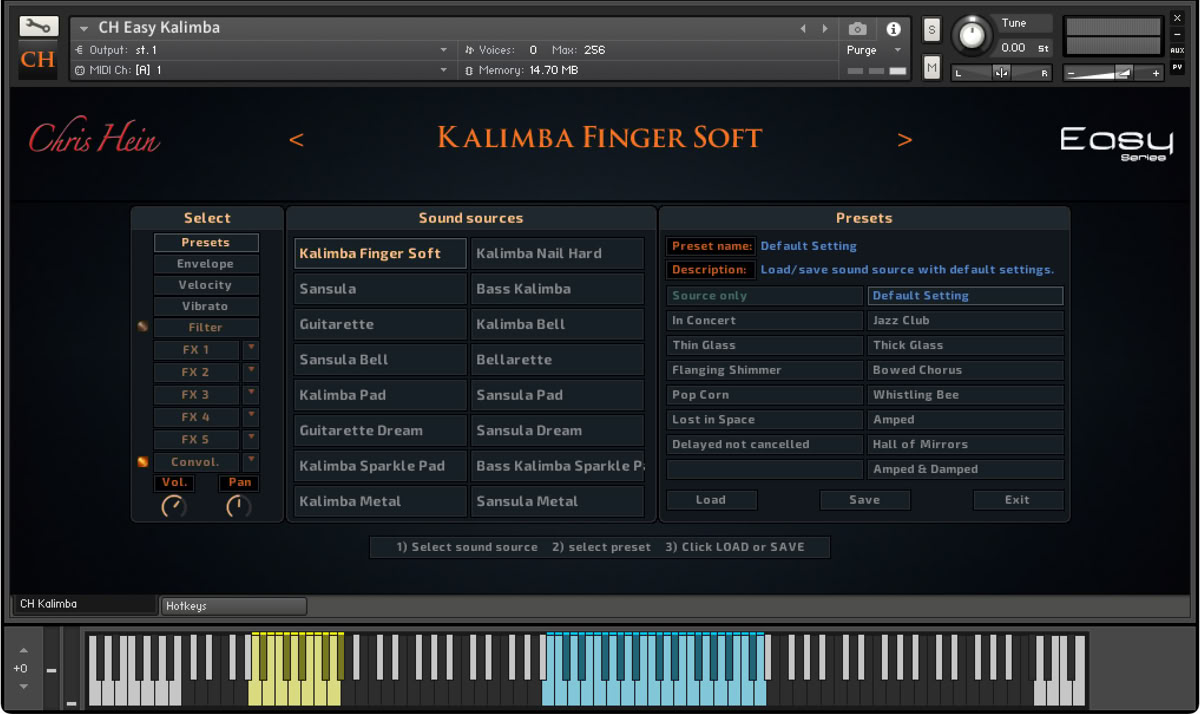Select the Jazz Club preset

tap(965, 321)
